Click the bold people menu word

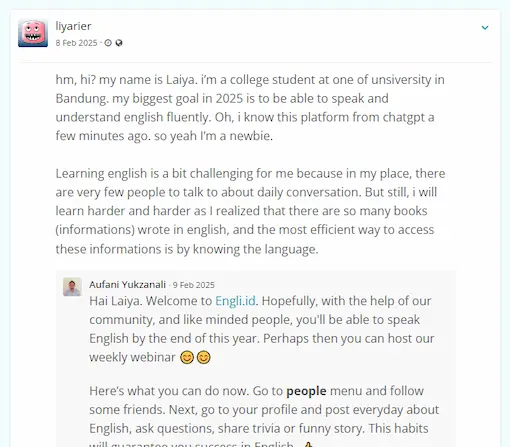(x=306, y=391)
